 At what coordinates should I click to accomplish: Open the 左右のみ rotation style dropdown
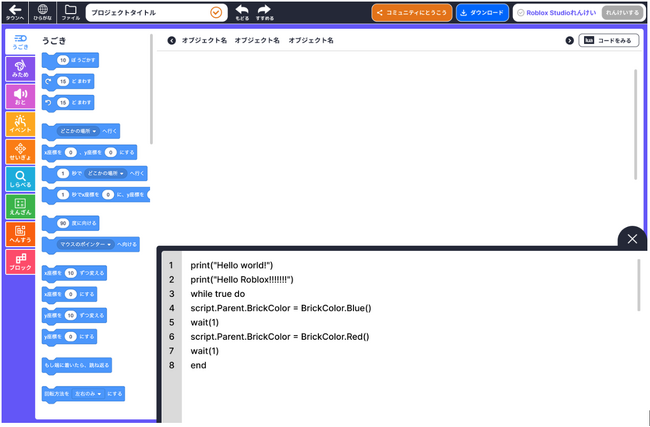tap(88, 393)
